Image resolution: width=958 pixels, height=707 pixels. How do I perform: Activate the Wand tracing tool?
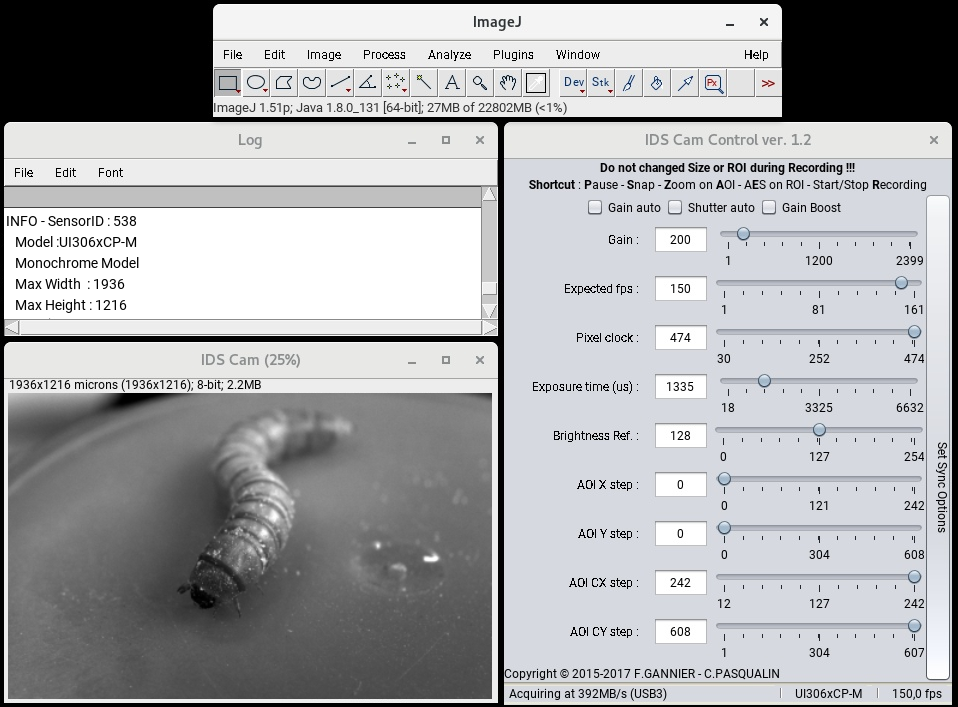pyautogui.click(x=424, y=83)
